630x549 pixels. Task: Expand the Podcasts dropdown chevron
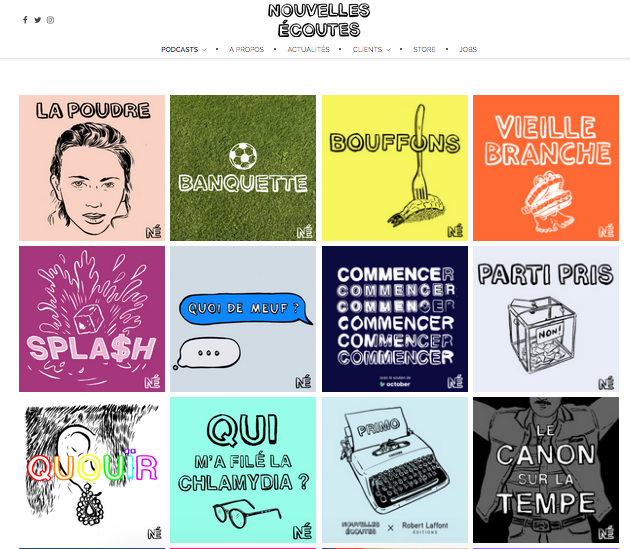[204, 50]
